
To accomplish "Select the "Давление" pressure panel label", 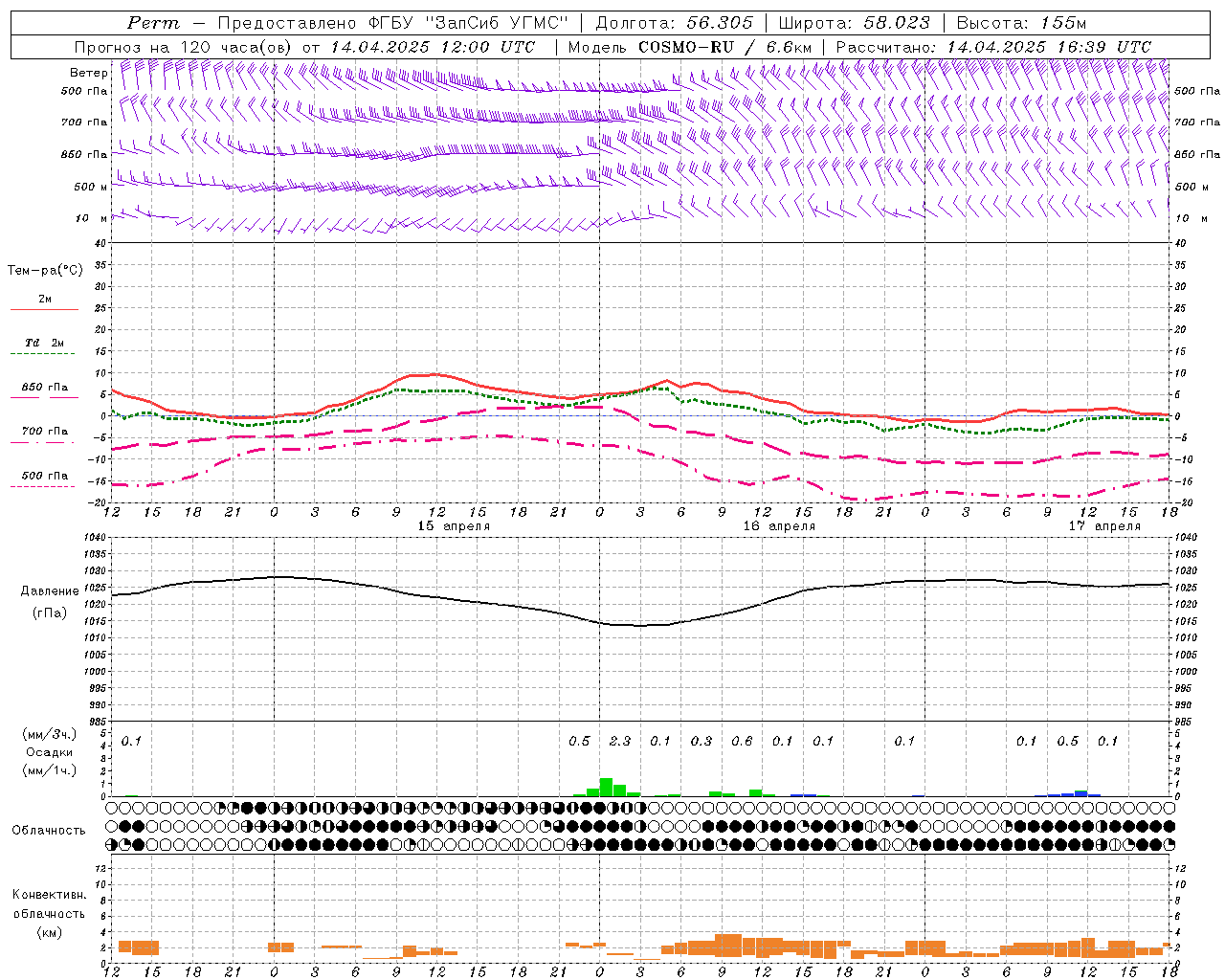I will [x=50, y=591].
